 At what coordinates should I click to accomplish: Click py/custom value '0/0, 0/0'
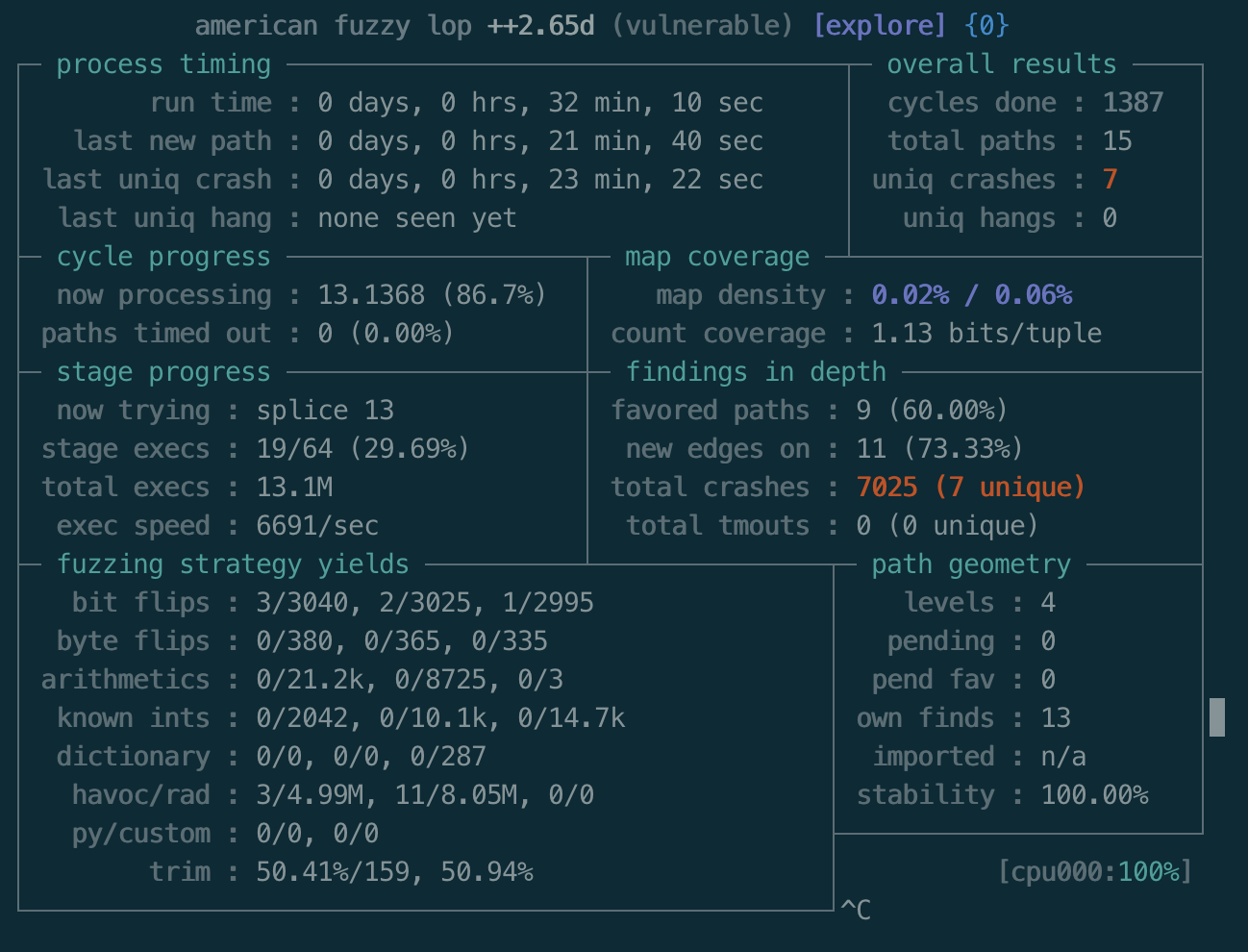[317, 834]
